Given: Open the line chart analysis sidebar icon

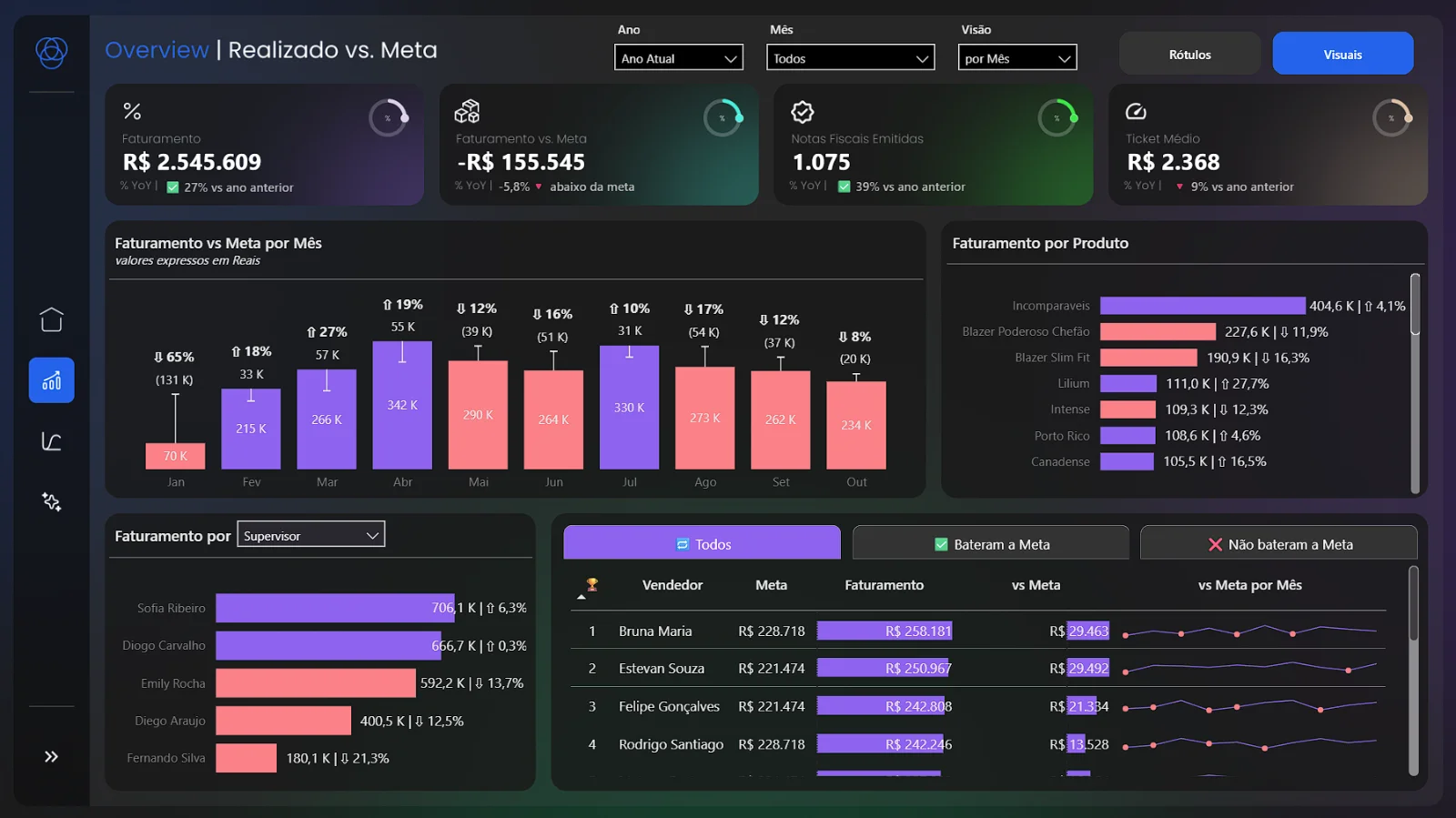Looking at the screenshot, I should coord(51,441).
